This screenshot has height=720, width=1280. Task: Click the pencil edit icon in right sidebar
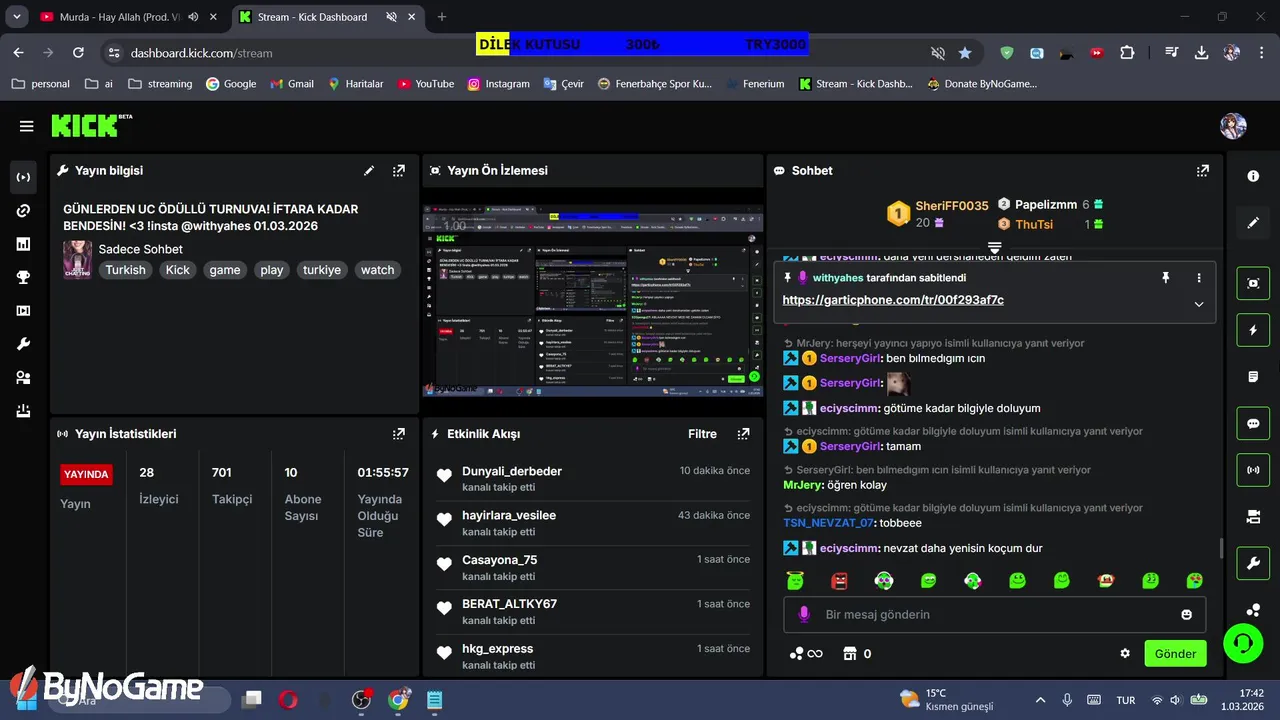click(1253, 223)
